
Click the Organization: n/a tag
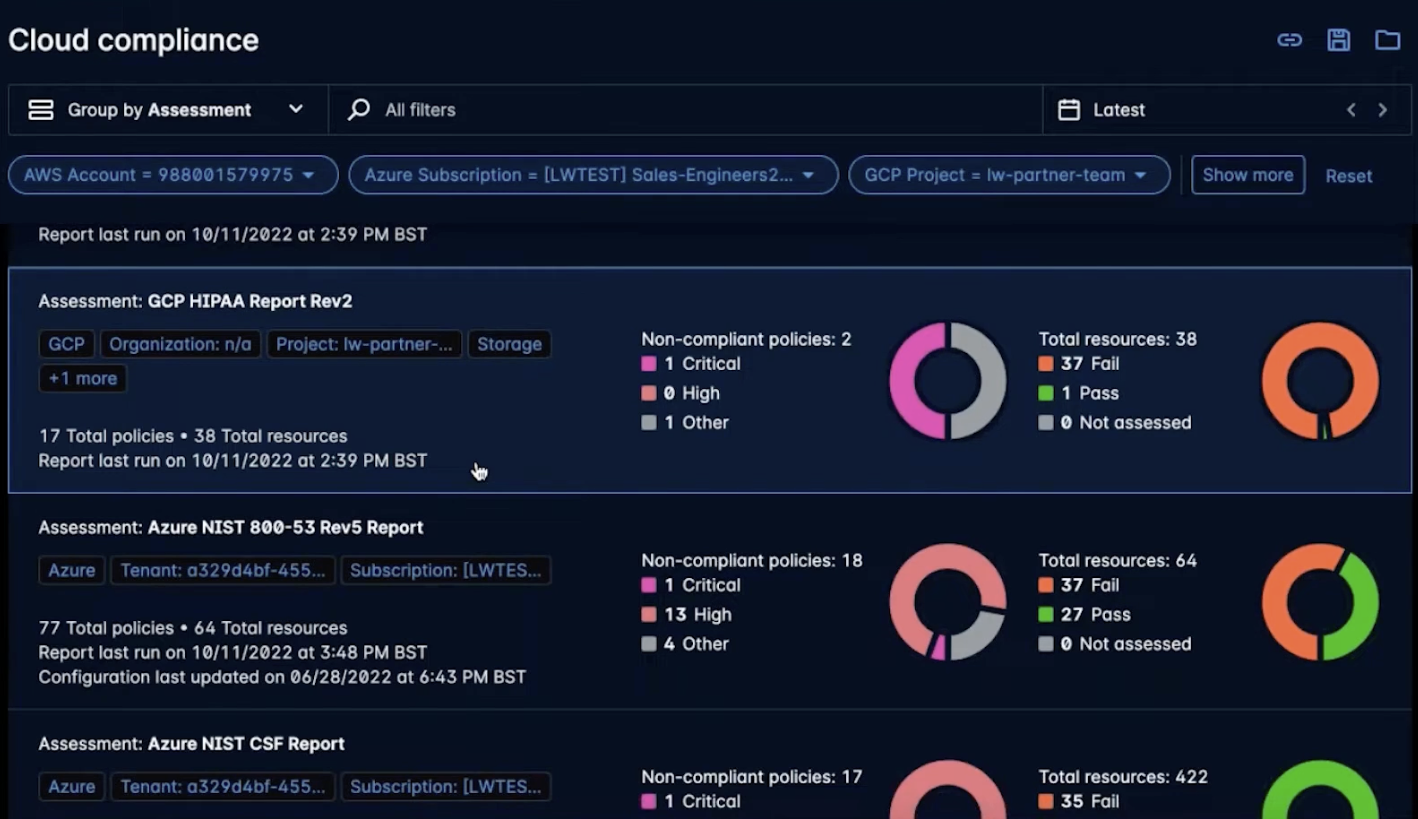pyautogui.click(x=181, y=344)
